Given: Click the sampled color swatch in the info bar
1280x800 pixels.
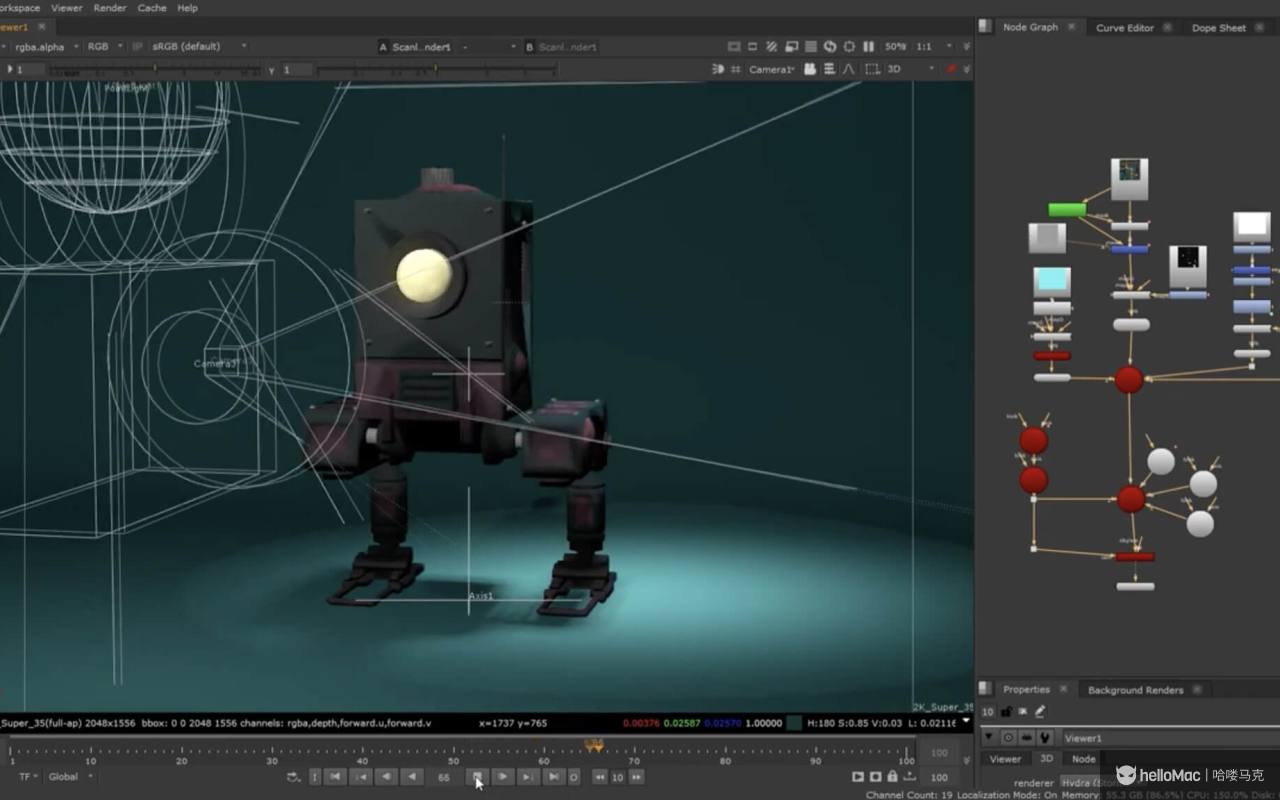Looking at the screenshot, I should pyautogui.click(x=794, y=723).
